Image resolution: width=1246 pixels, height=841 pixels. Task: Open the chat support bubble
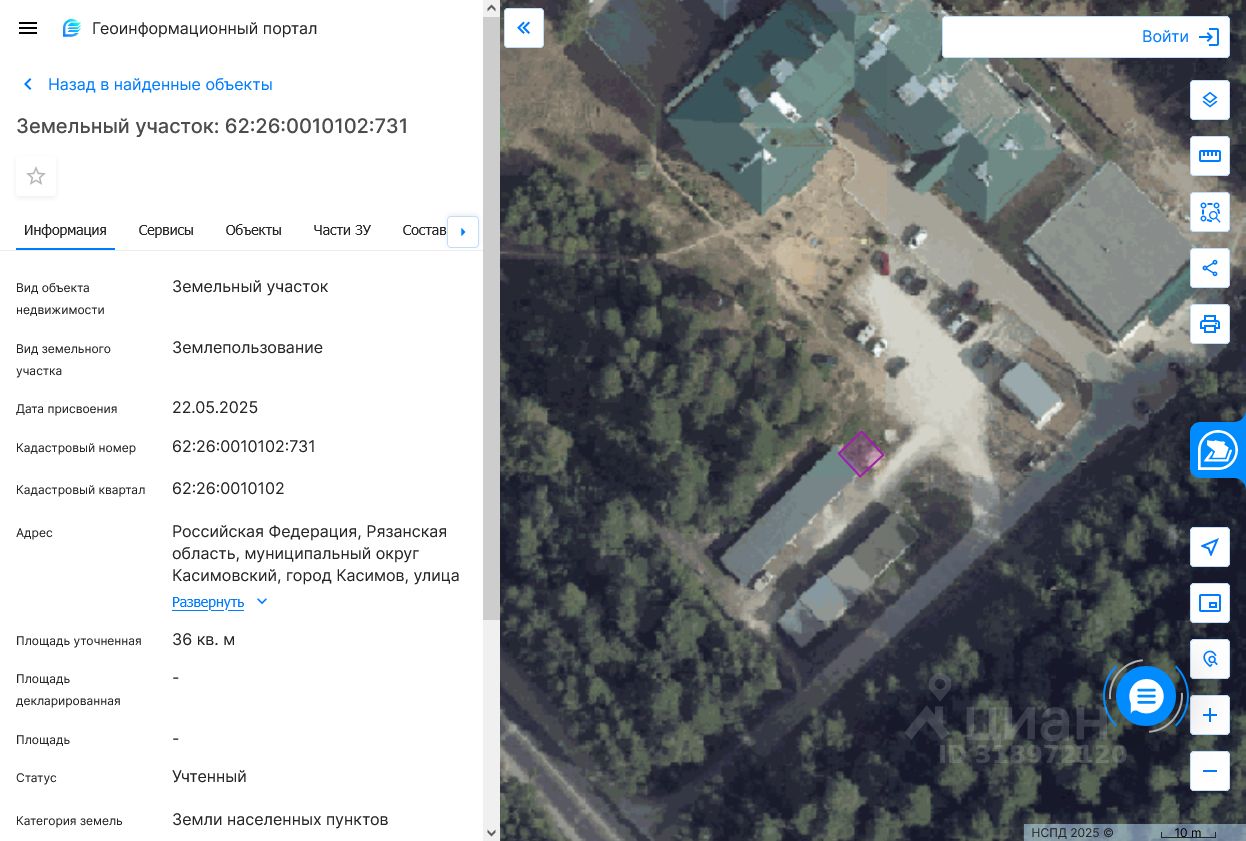(x=1146, y=696)
